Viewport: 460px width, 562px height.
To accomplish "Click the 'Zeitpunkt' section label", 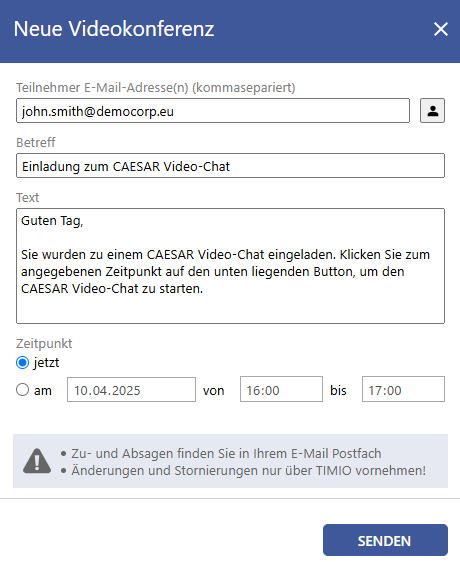I will click(44, 343).
